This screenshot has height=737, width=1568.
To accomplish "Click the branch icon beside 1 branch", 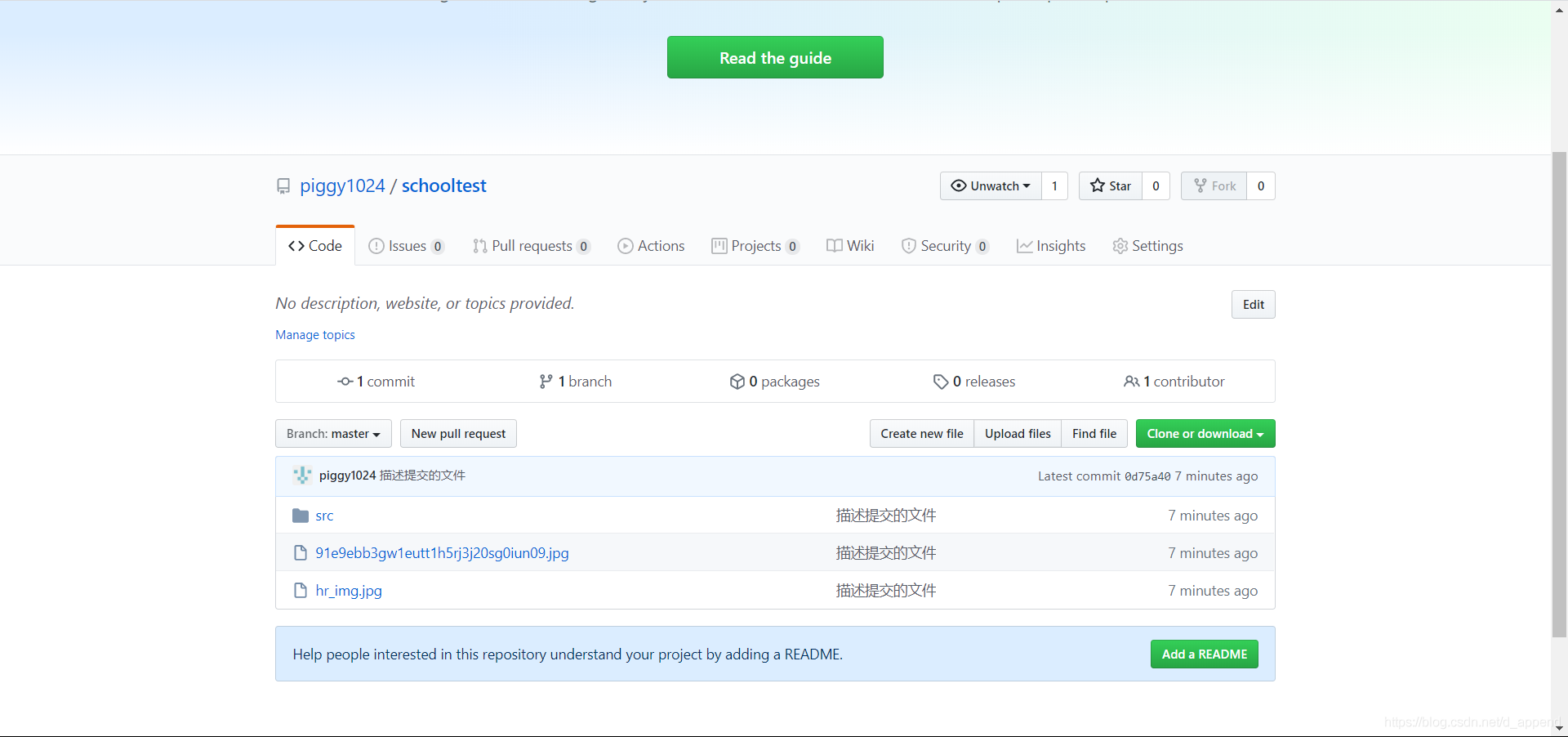I will (x=546, y=382).
